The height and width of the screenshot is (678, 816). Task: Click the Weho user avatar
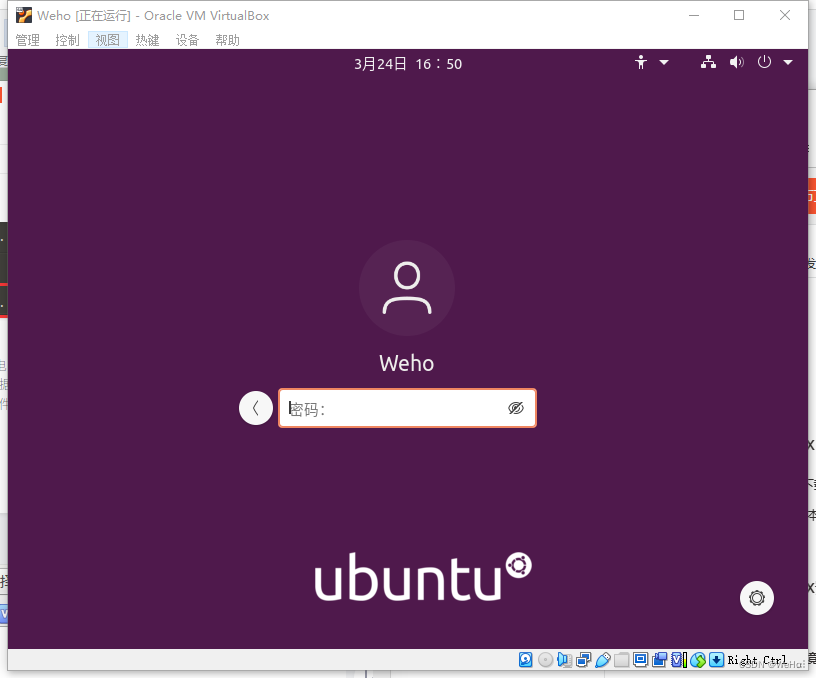(x=407, y=288)
